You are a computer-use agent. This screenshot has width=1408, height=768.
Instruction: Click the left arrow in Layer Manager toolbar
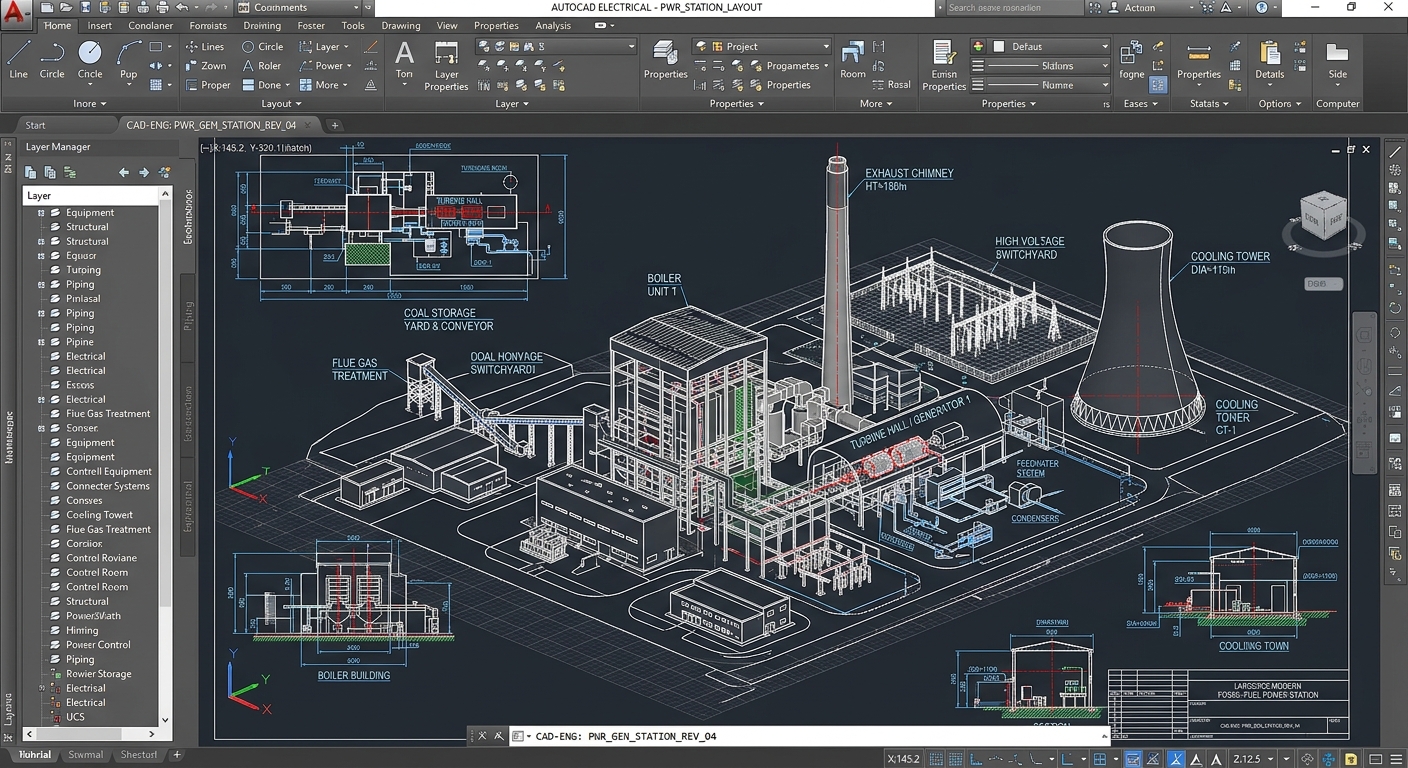(124, 172)
